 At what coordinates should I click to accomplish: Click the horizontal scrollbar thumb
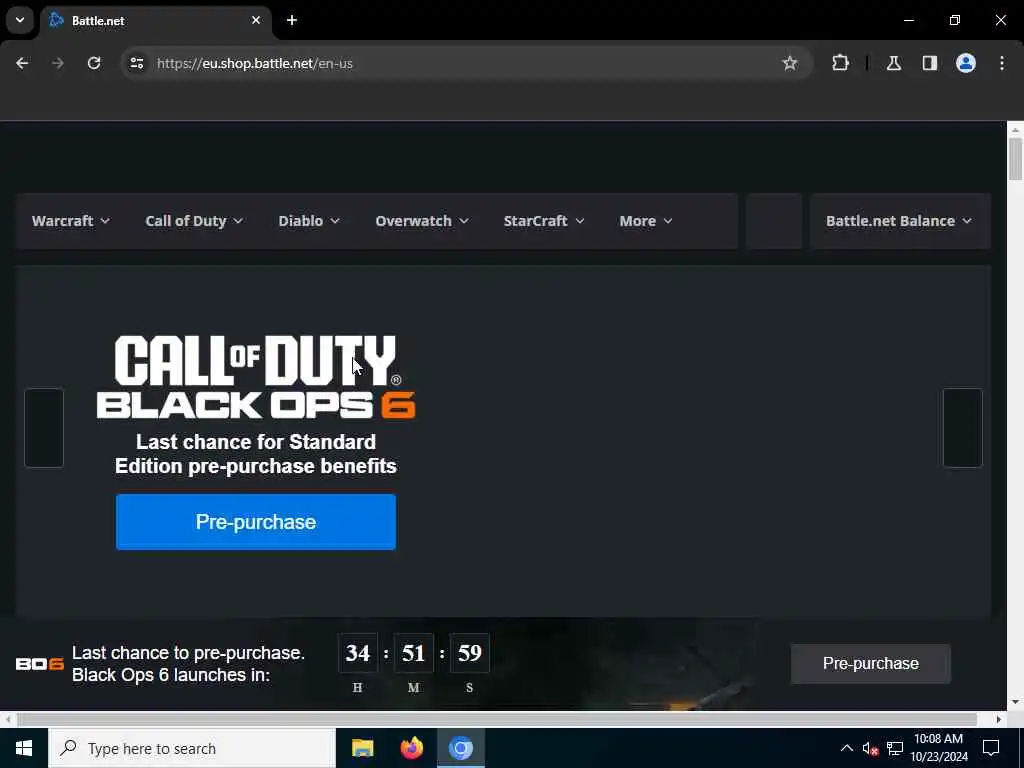(x=497, y=719)
